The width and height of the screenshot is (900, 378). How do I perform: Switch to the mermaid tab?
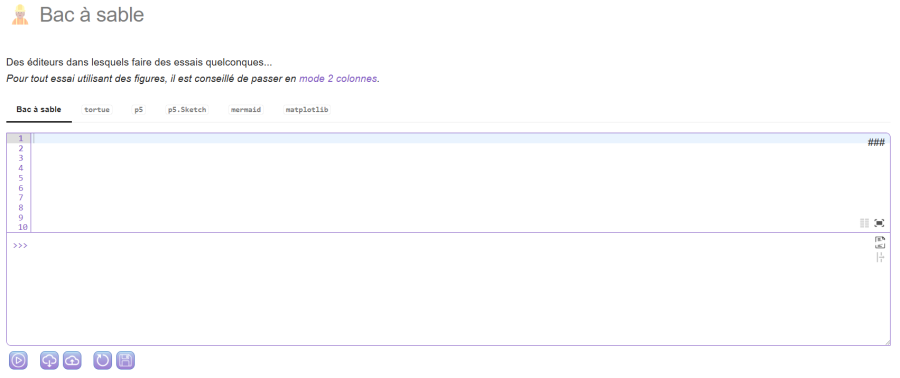pyautogui.click(x=246, y=110)
